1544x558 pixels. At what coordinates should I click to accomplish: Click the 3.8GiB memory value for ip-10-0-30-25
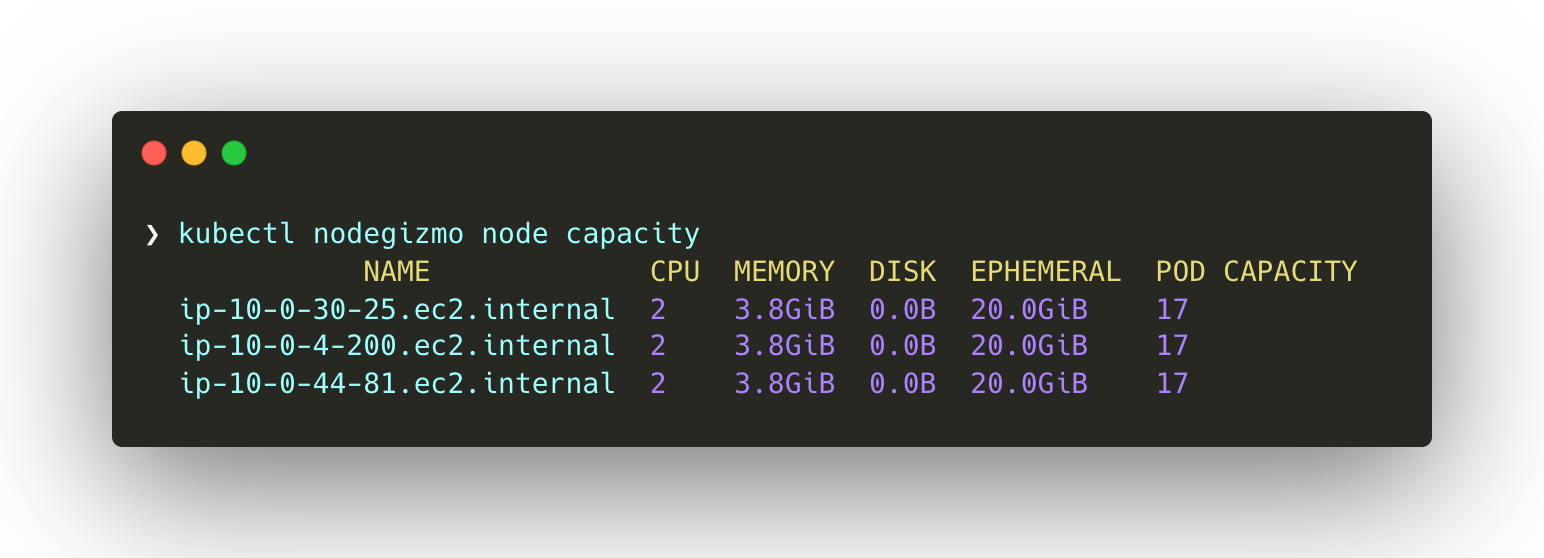click(784, 310)
